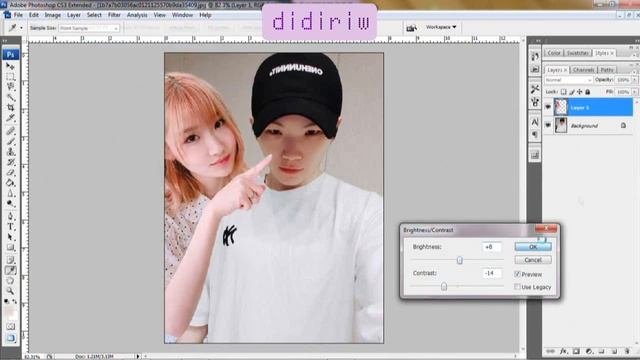Viewport: 640px width, 360px height.
Task: Select the History Brush tool
Action: (10, 162)
